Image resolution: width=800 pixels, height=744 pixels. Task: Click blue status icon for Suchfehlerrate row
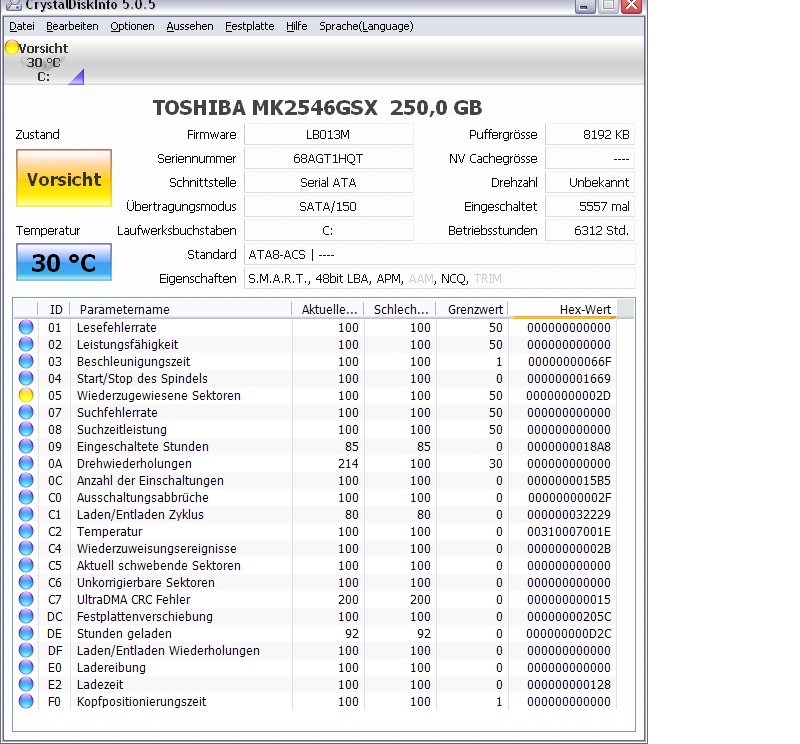tap(26, 412)
